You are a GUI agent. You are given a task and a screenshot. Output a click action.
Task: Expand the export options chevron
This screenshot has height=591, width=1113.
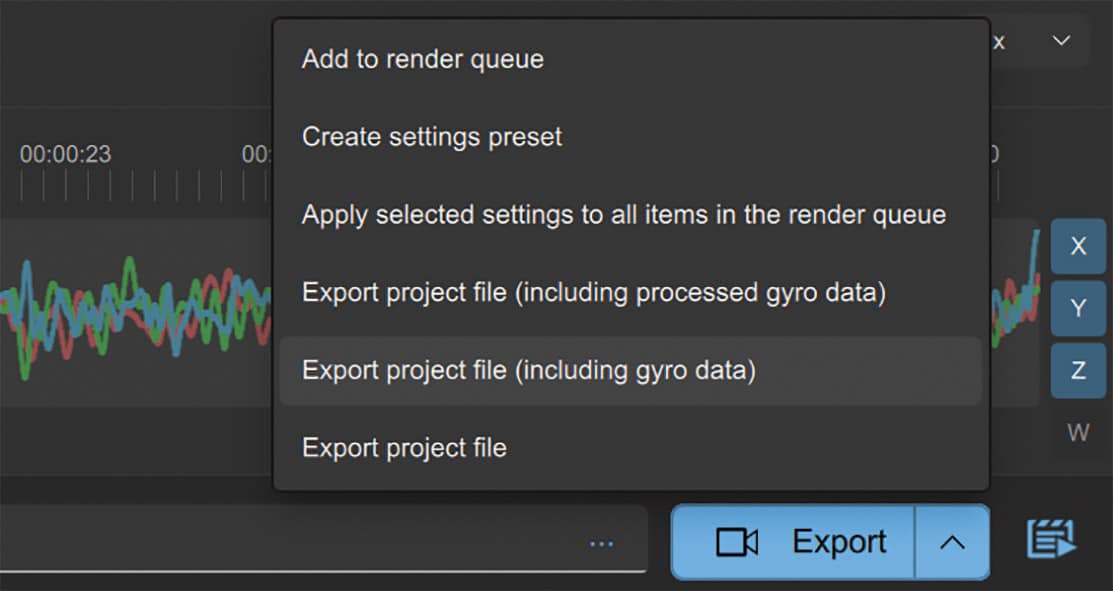(951, 541)
